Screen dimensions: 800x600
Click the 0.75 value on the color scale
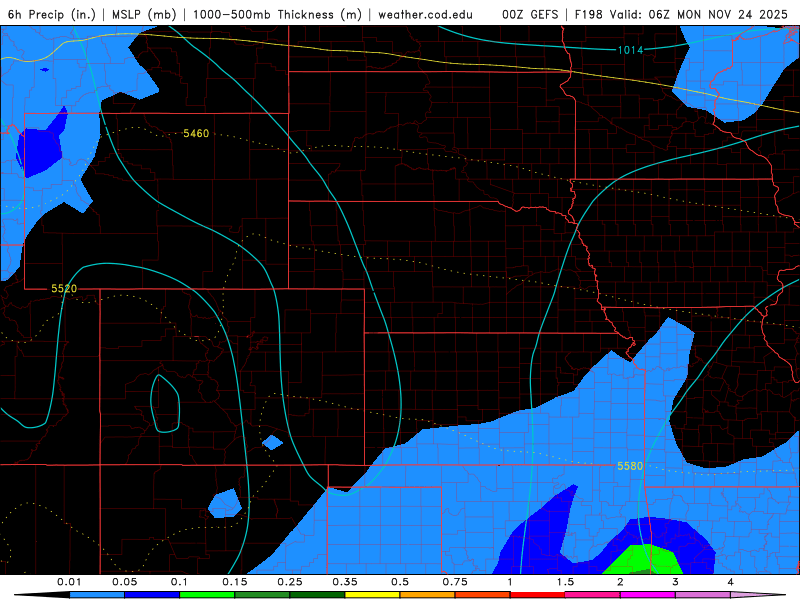click(455, 582)
